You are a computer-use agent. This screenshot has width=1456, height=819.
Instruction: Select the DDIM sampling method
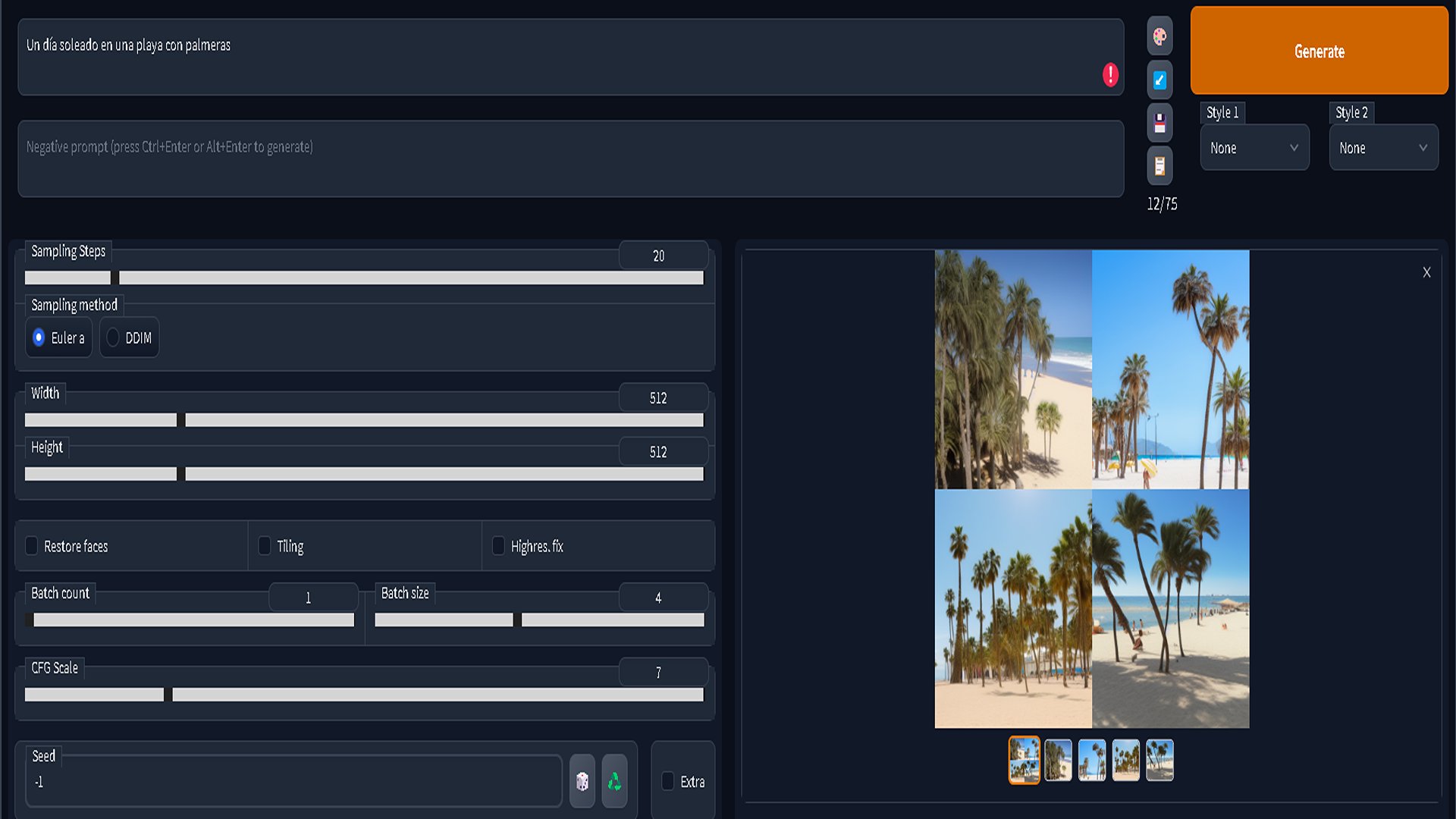tap(113, 337)
